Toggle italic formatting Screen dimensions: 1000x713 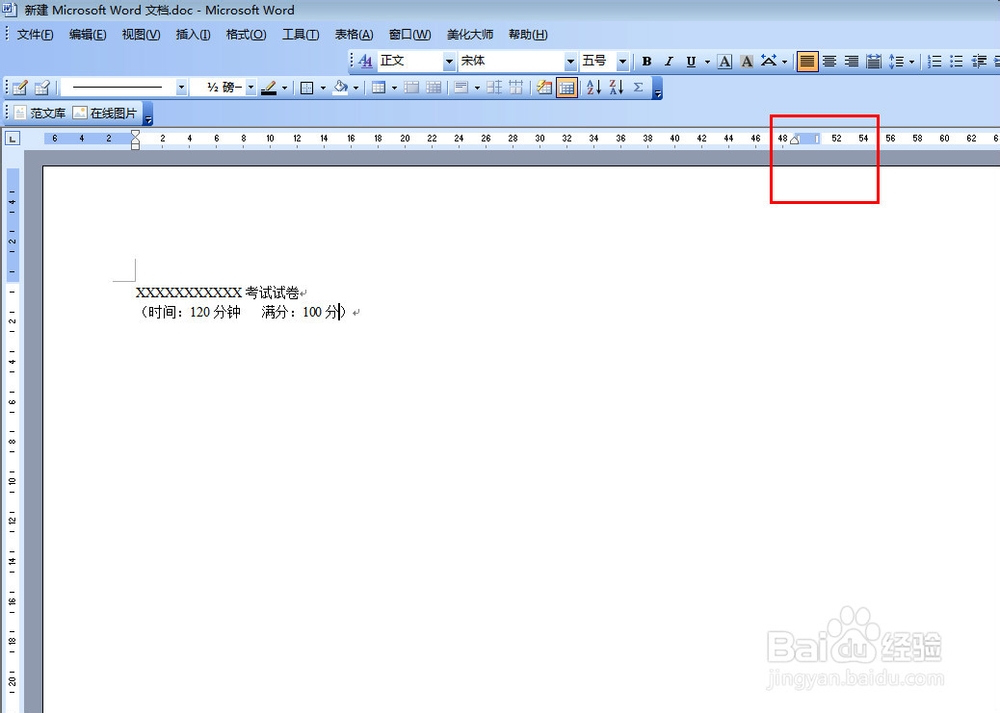[668, 61]
